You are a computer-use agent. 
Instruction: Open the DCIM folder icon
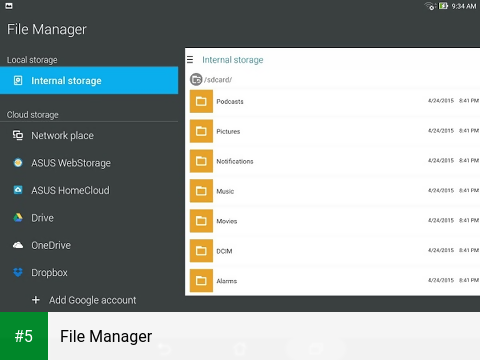(x=201, y=251)
